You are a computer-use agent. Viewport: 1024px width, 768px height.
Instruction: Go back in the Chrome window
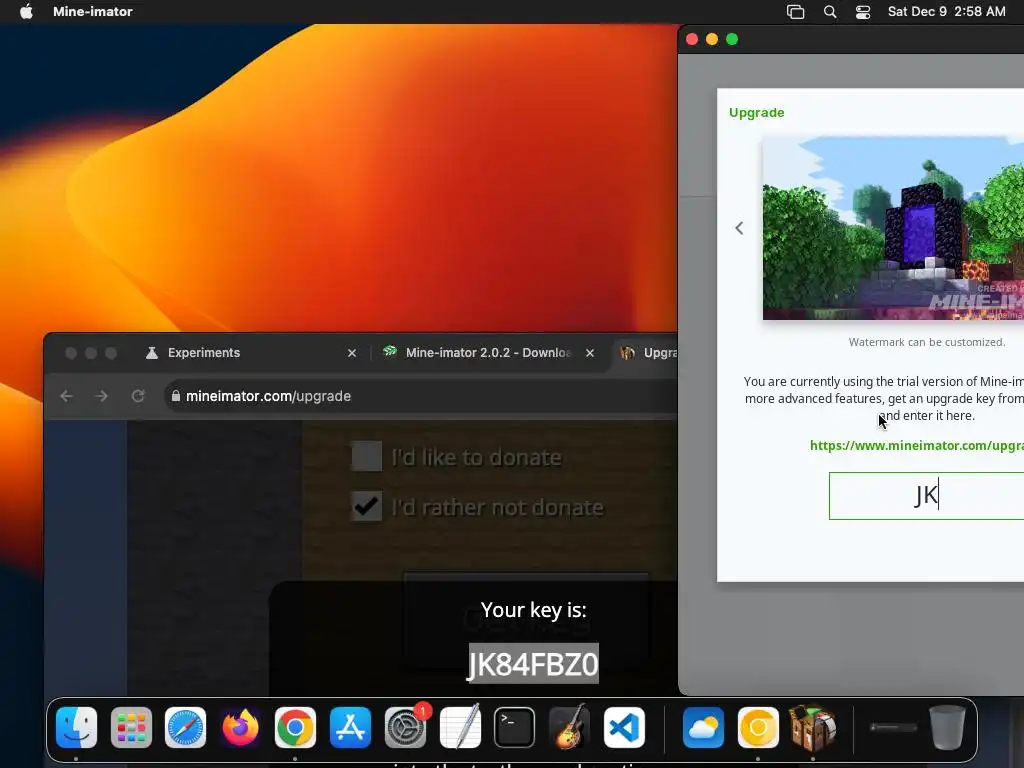pyautogui.click(x=66, y=396)
